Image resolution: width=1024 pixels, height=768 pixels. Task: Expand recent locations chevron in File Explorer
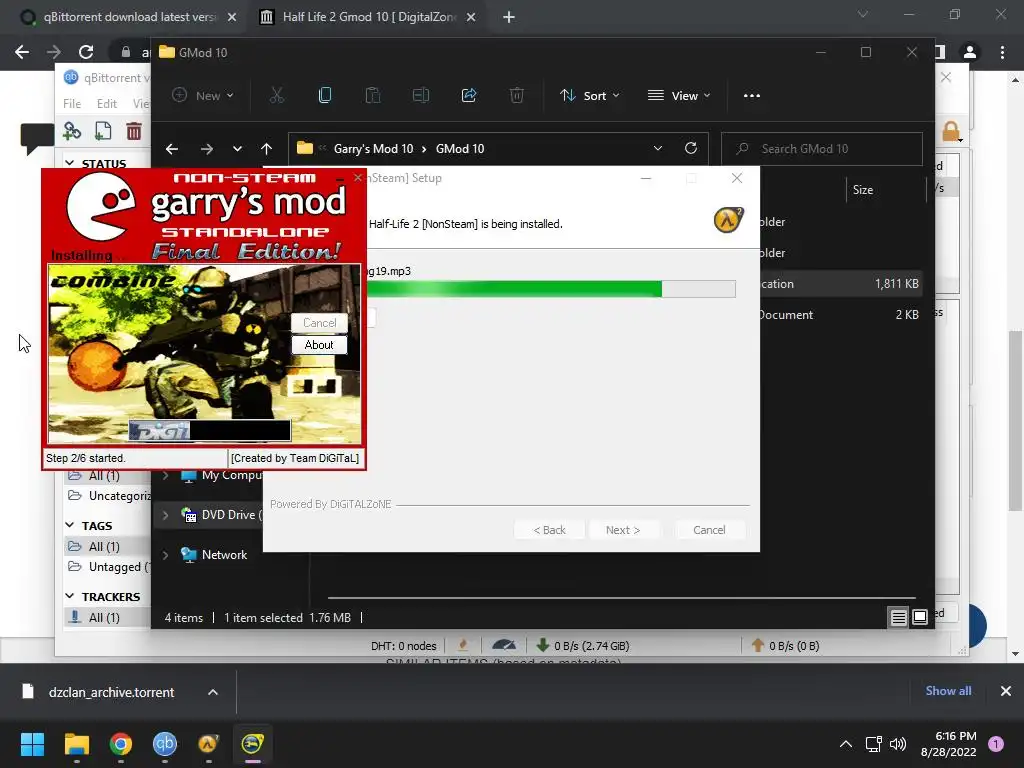tap(237, 149)
